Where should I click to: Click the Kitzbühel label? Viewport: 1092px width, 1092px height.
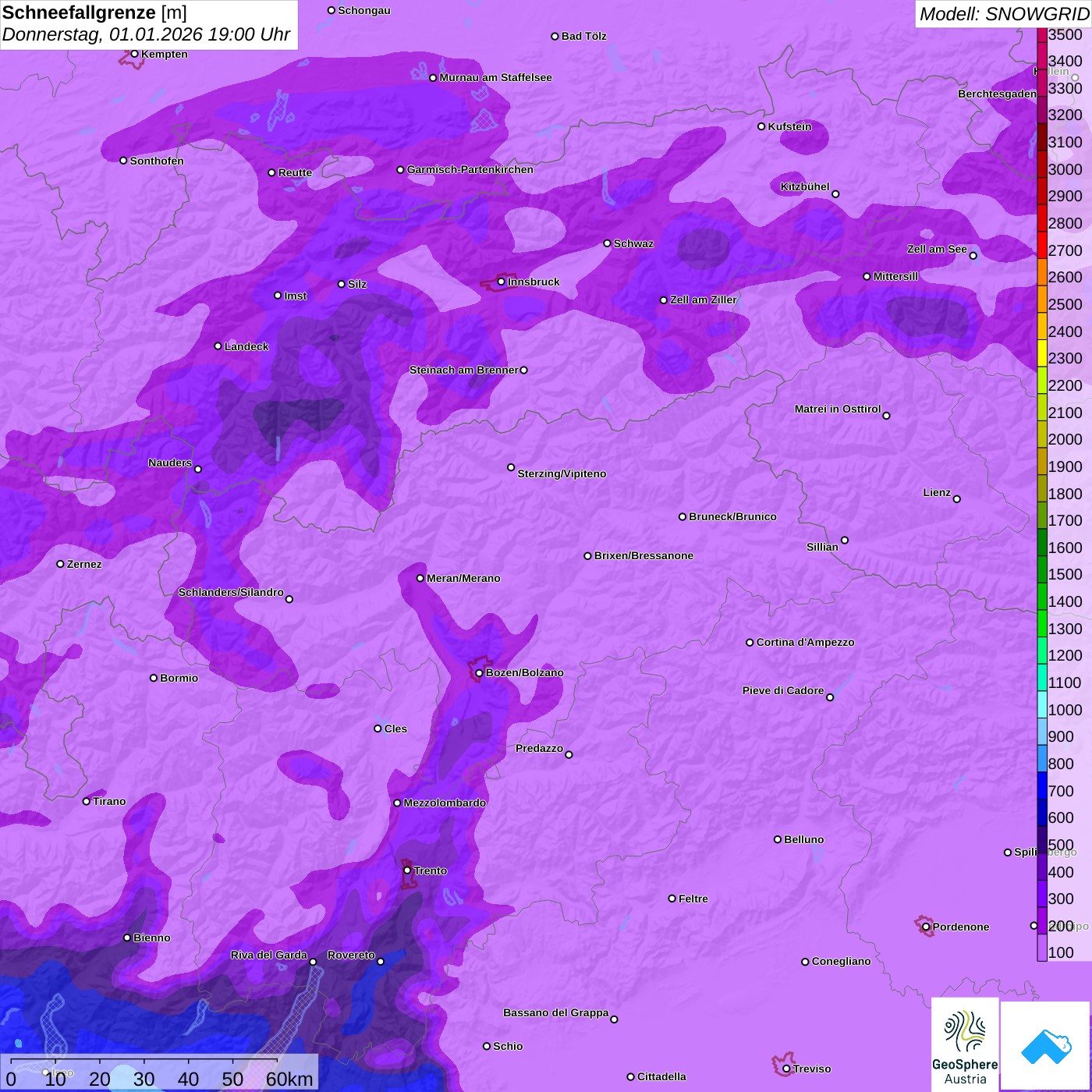pos(805,186)
